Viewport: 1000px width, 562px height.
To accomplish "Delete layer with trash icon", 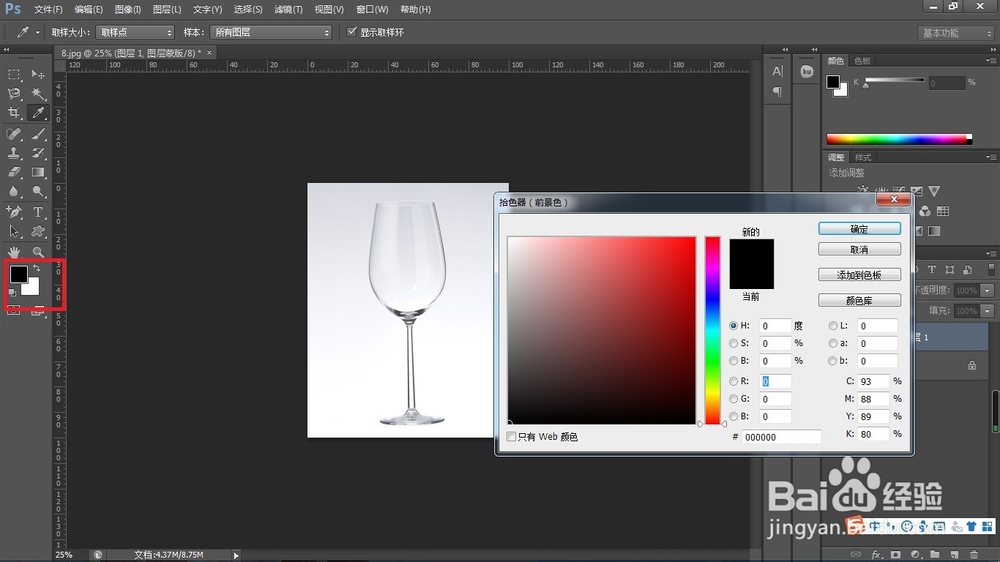I will coord(974,554).
